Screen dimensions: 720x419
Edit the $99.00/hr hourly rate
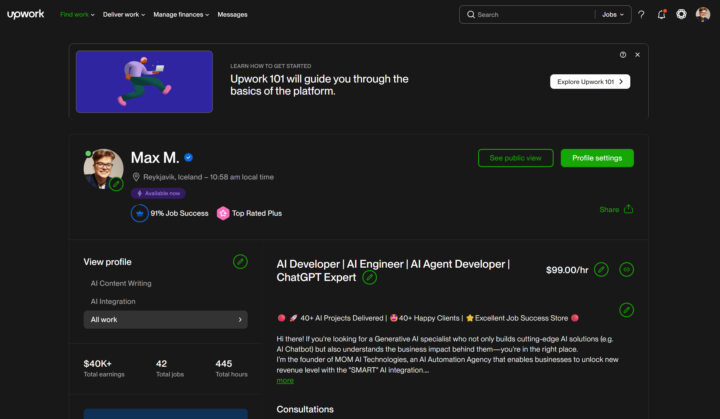pos(601,269)
